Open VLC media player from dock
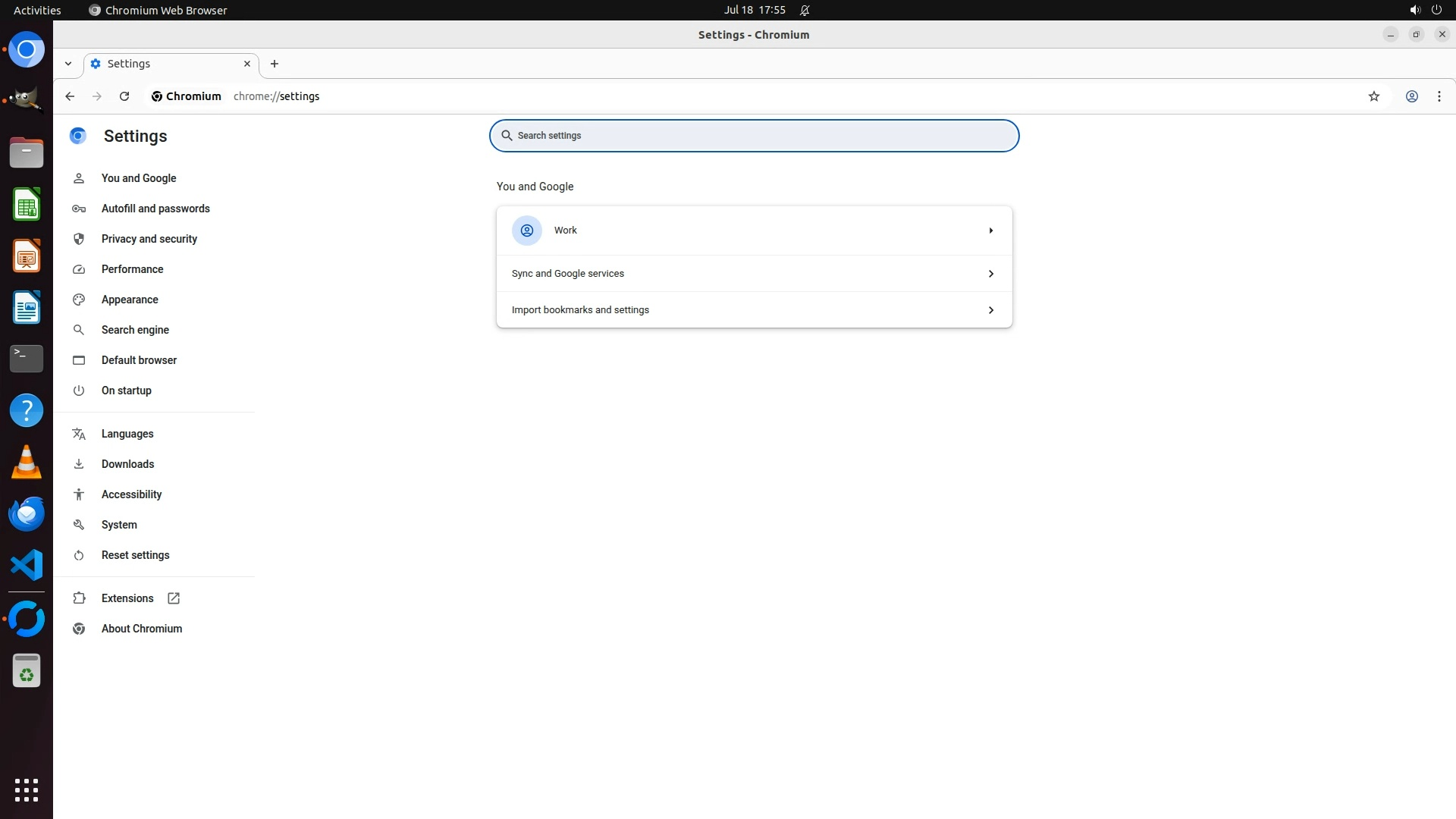The image size is (1456, 819). [x=27, y=462]
